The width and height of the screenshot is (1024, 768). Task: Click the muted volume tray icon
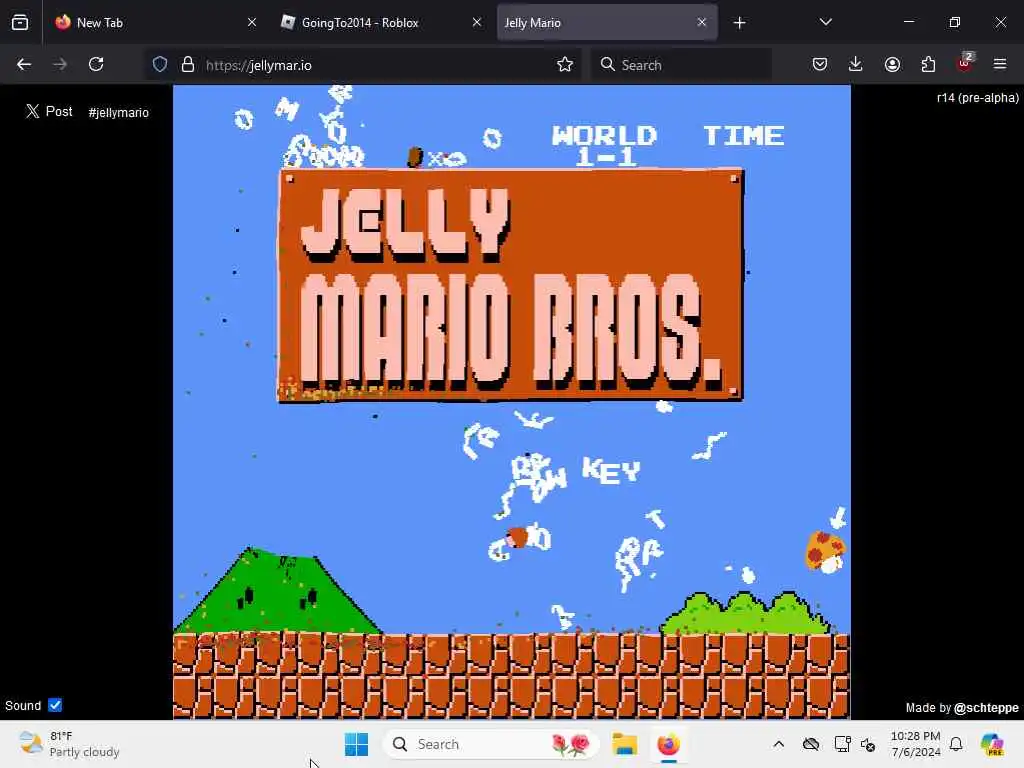868,744
